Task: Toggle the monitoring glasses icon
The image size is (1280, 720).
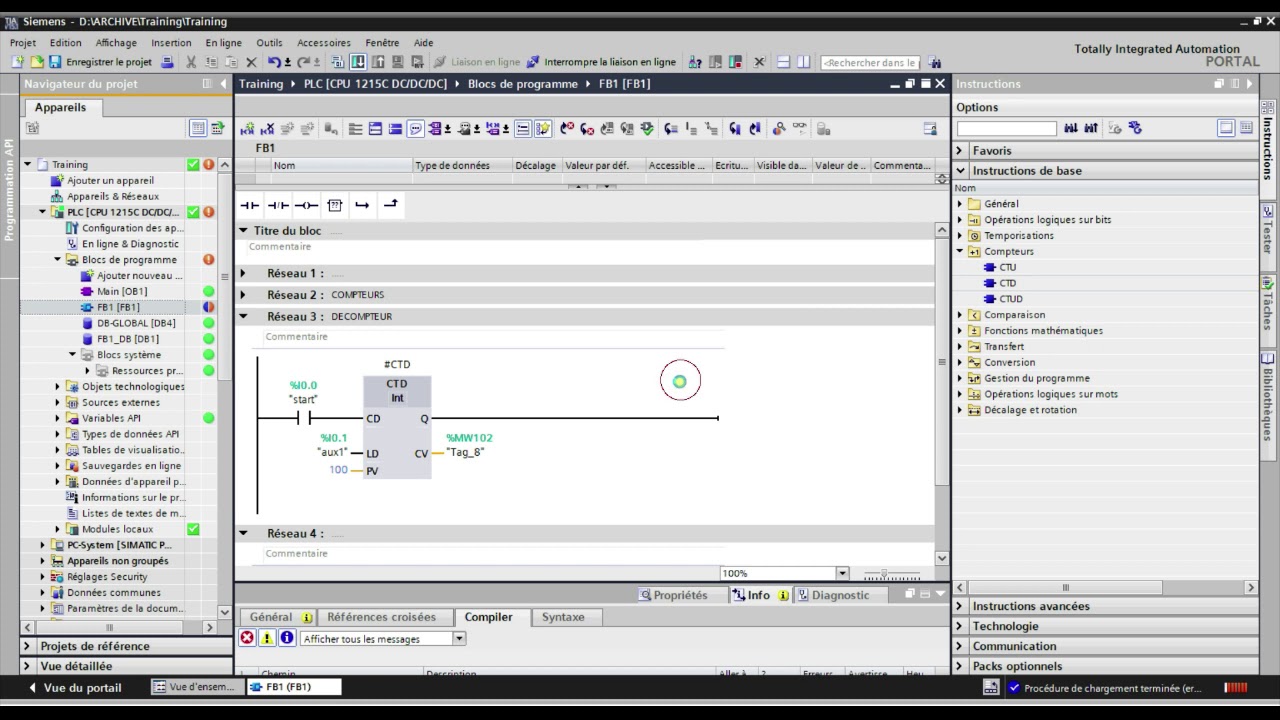Action: [799, 129]
